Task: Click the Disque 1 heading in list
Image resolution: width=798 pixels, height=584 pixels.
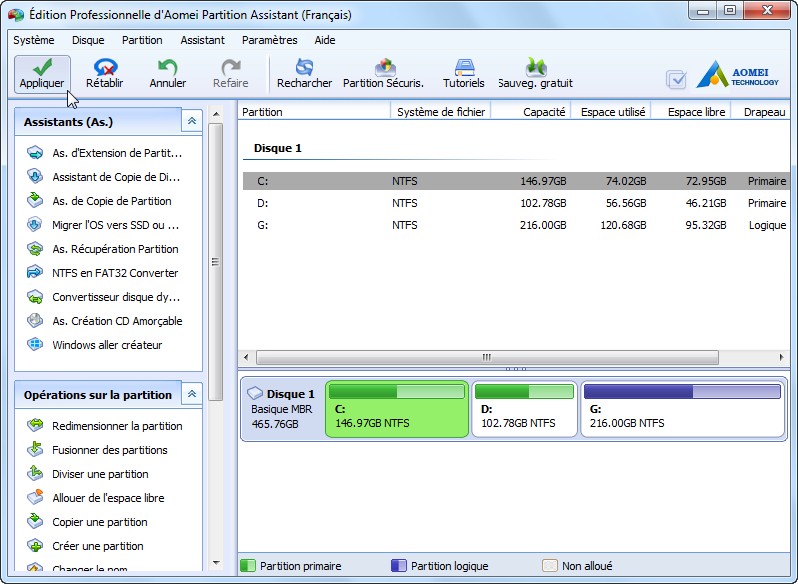Action: 278,148
